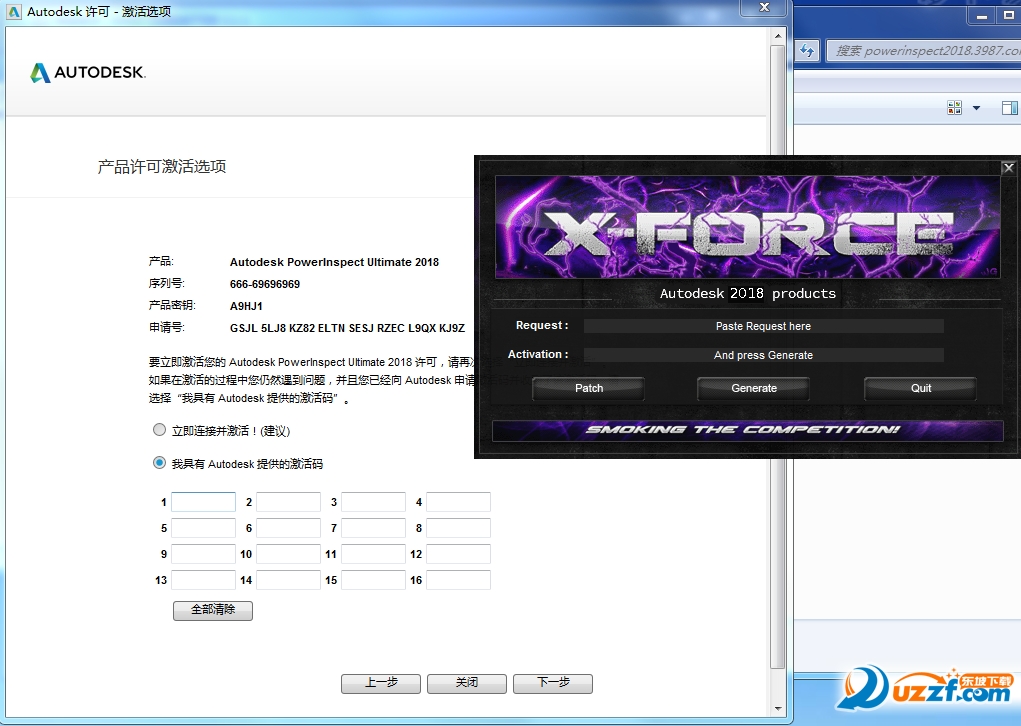Click activation code field 6
The height and width of the screenshot is (726, 1021).
pos(288,528)
